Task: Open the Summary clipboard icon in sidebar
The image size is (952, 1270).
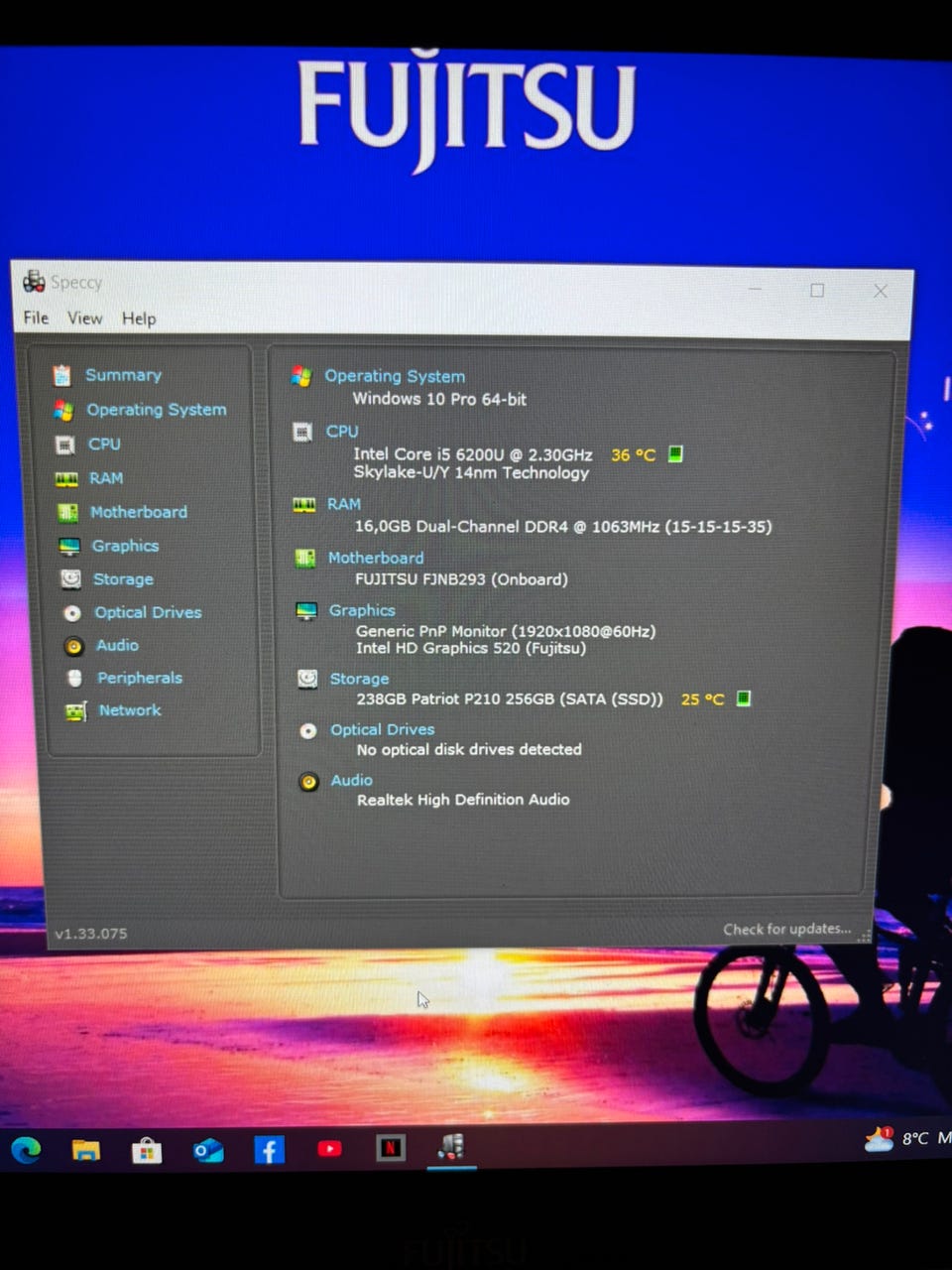Action: coord(61,375)
